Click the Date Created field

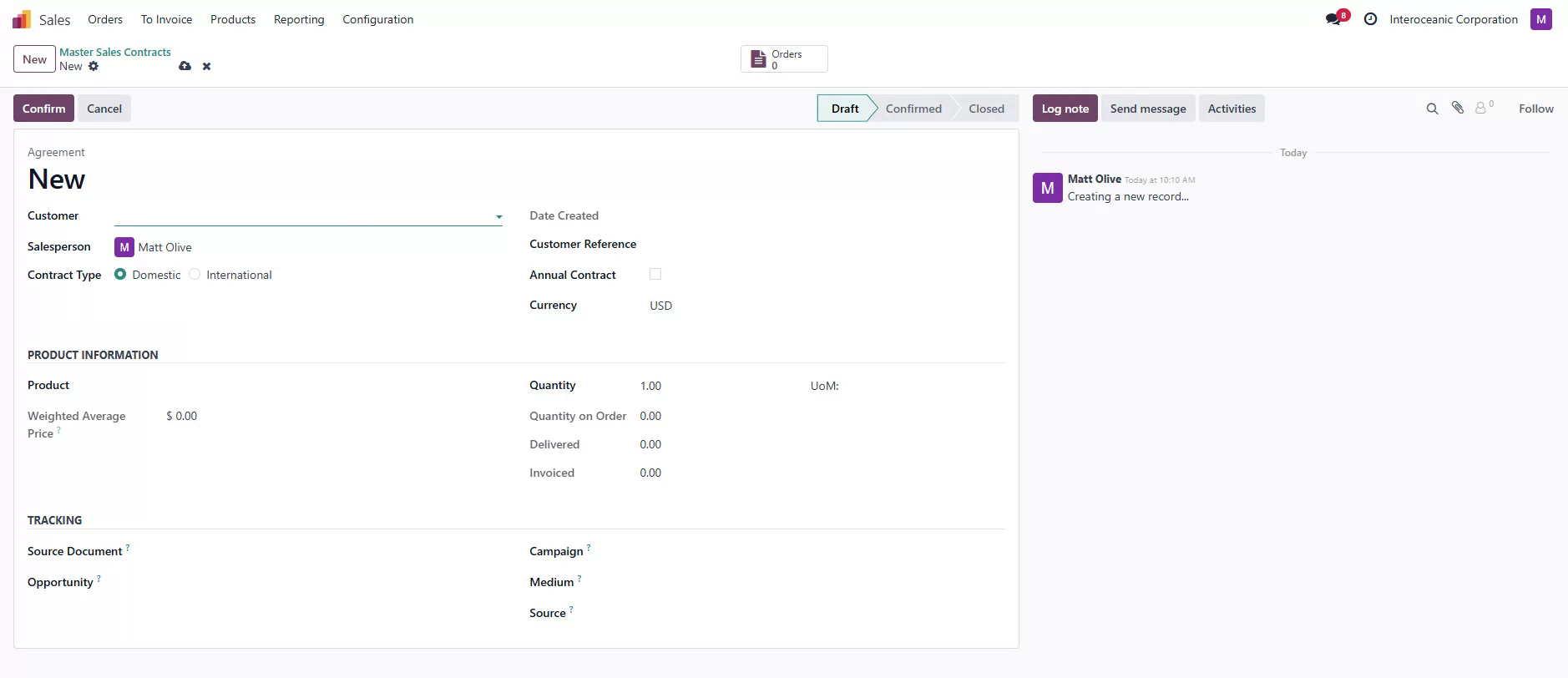(x=827, y=215)
